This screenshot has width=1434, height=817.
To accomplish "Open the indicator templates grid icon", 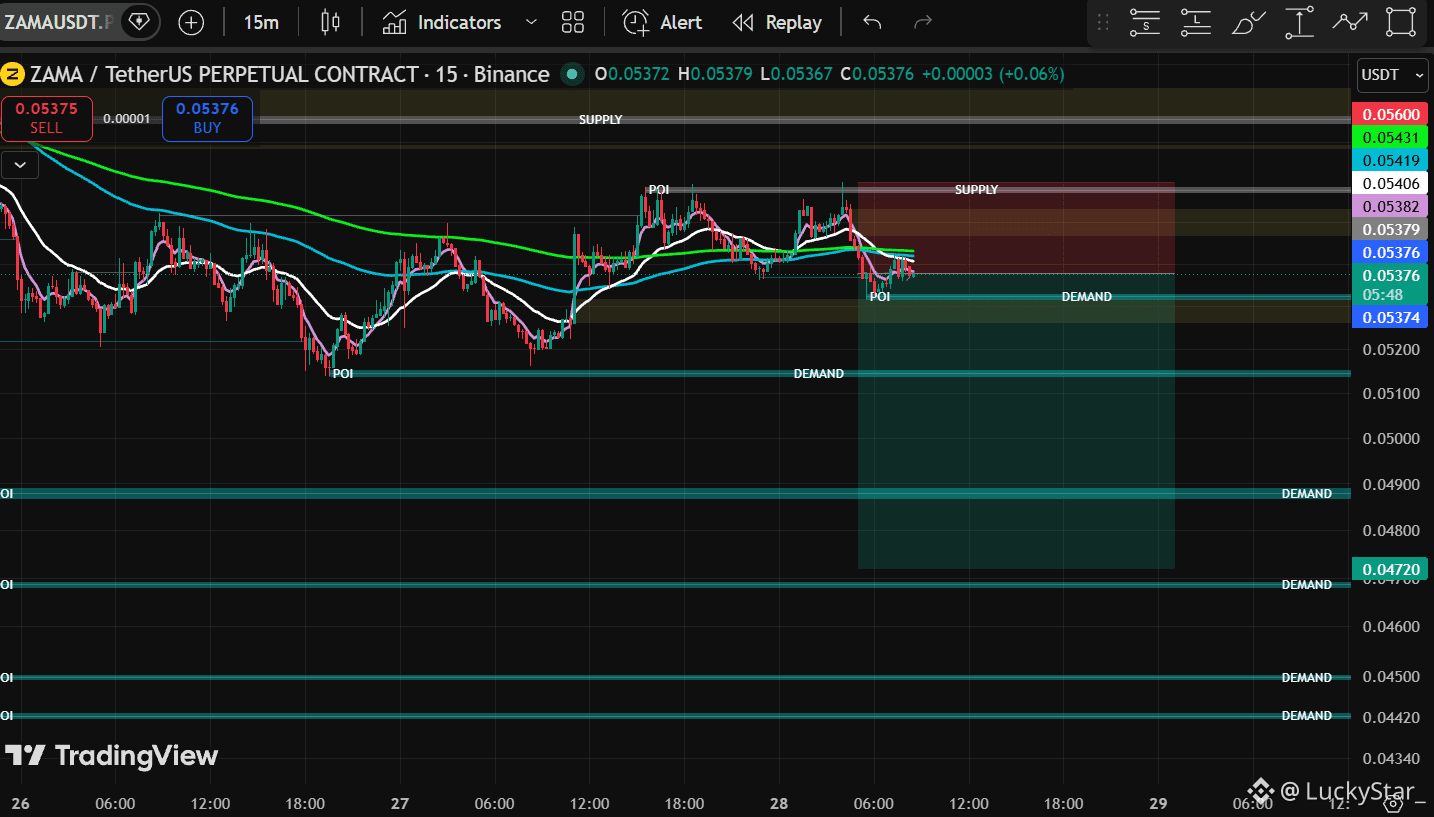I will pyautogui.click(x=573, y=22).
